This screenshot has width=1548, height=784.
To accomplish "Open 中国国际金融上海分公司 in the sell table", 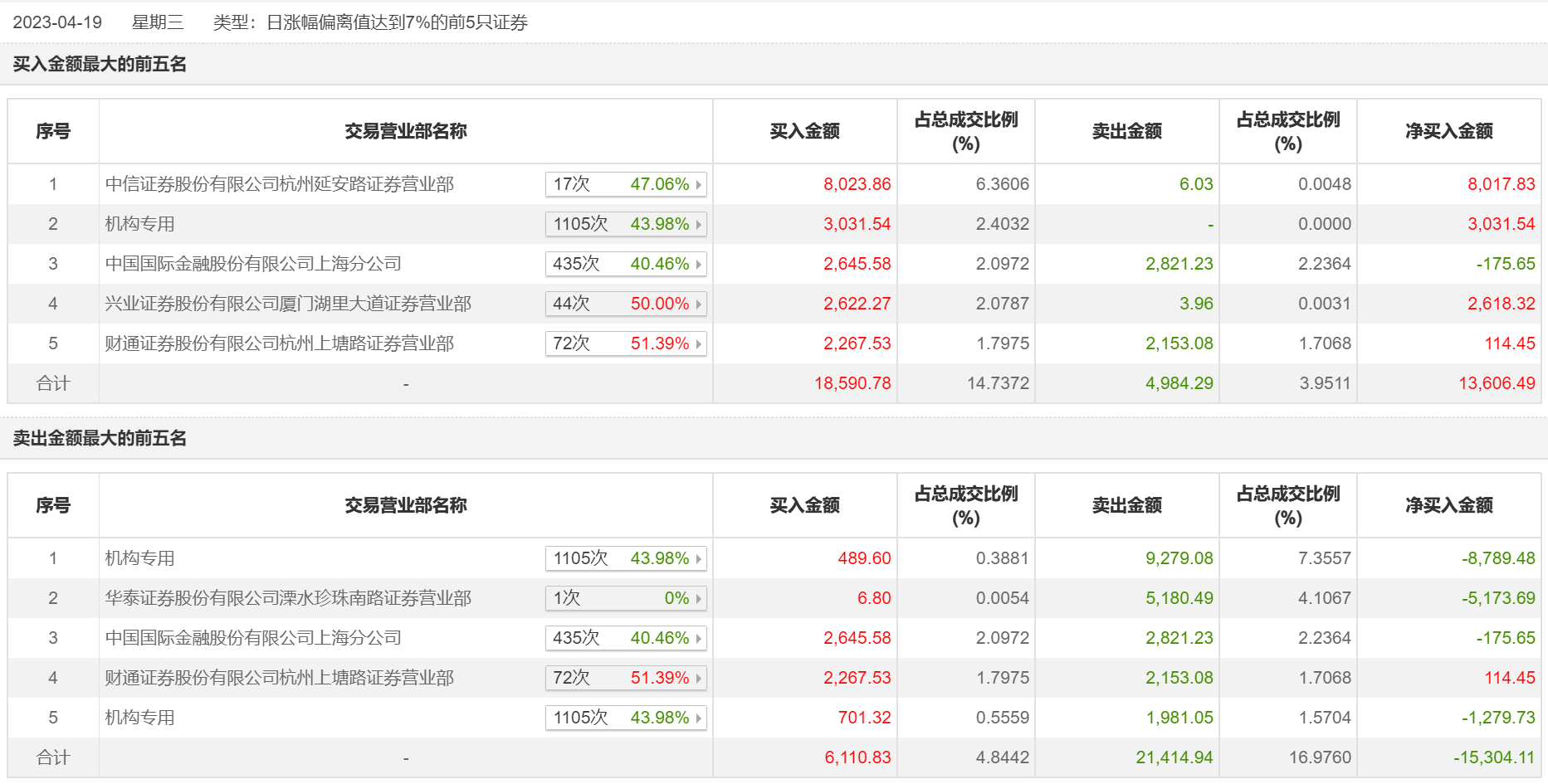I will click(x=252, y=638).
